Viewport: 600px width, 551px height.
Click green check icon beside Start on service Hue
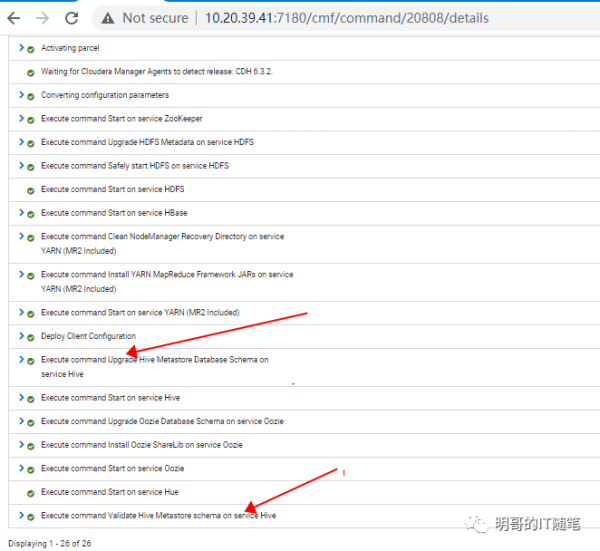(x=31, y=493)
